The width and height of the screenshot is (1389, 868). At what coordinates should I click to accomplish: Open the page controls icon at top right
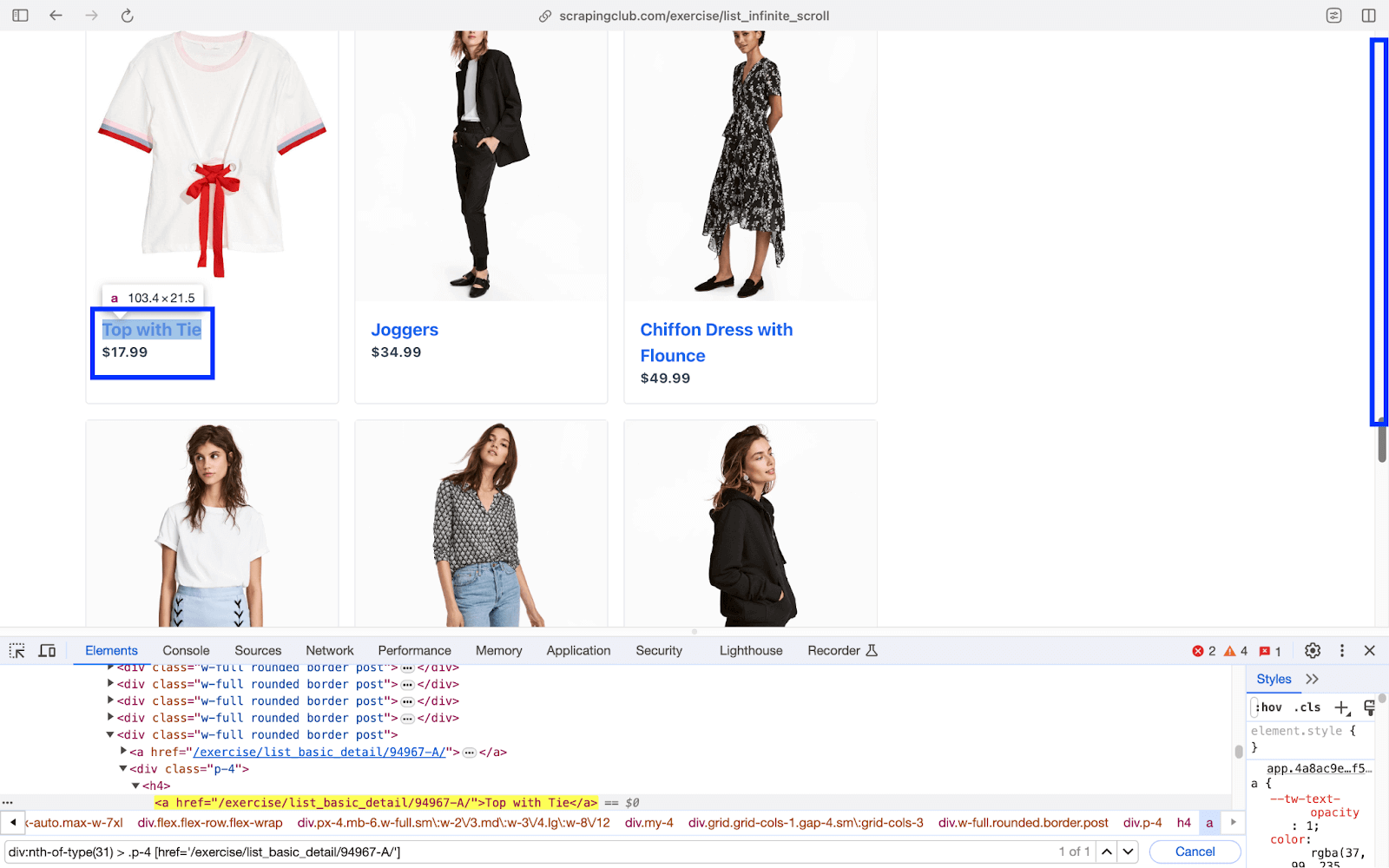coord(1334,16)
